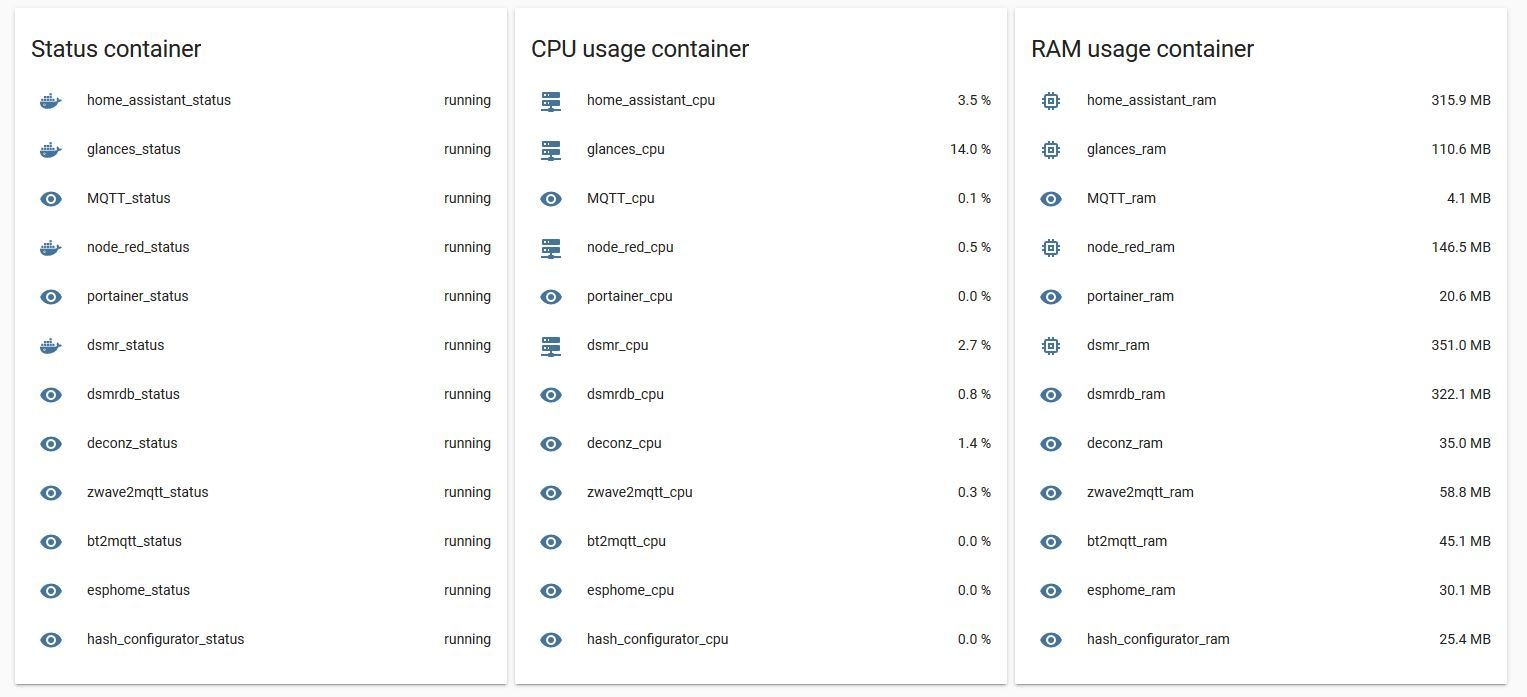Image resolution: width=1527 pixels, height=697 pixels.
Task: Open the zwave2mqtt_status entity row
Action: coord(148,492)
